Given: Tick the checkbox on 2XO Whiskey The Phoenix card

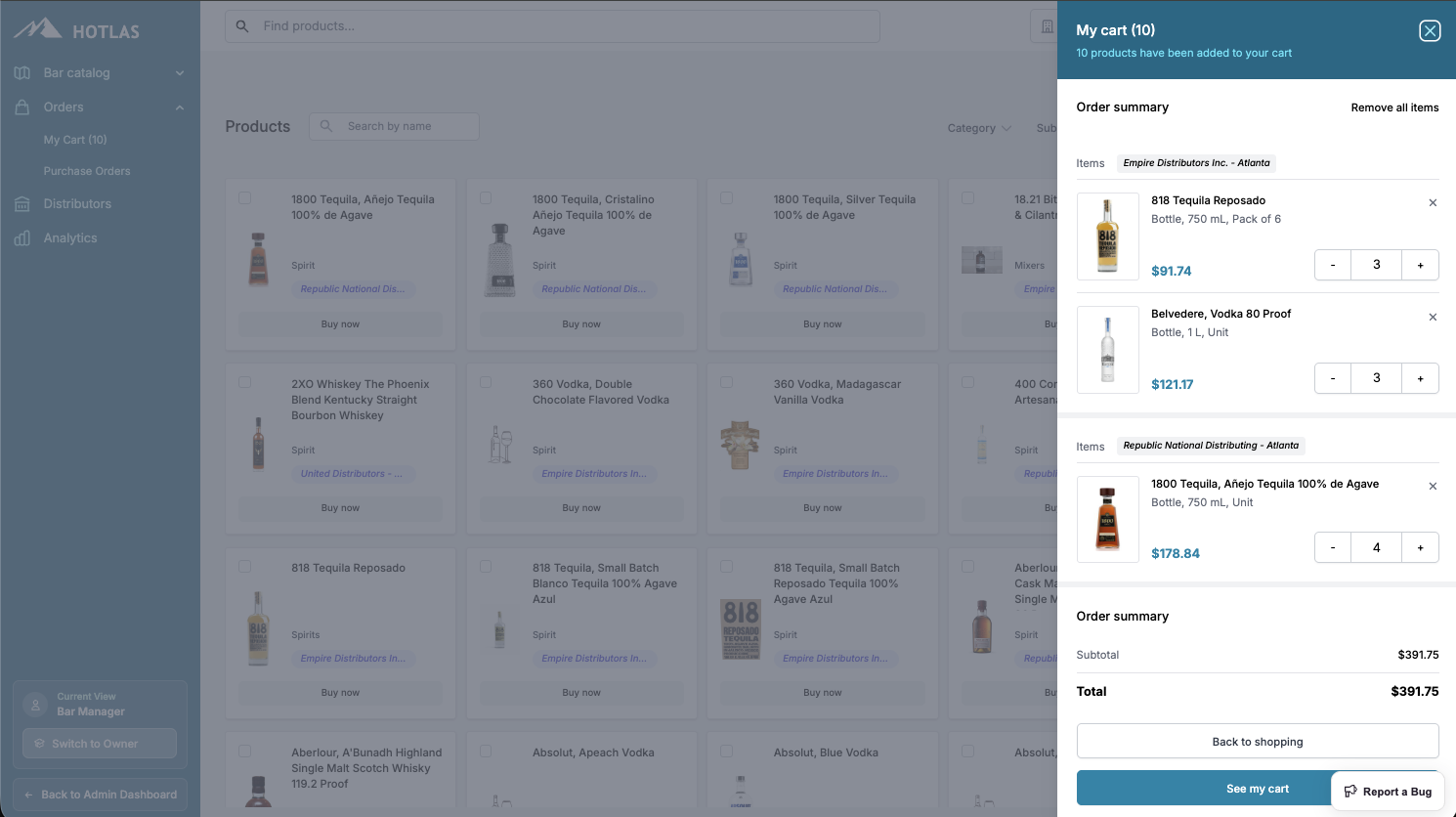Looking at the screenshot, I should pyautogui.click(x=244, y=382).
